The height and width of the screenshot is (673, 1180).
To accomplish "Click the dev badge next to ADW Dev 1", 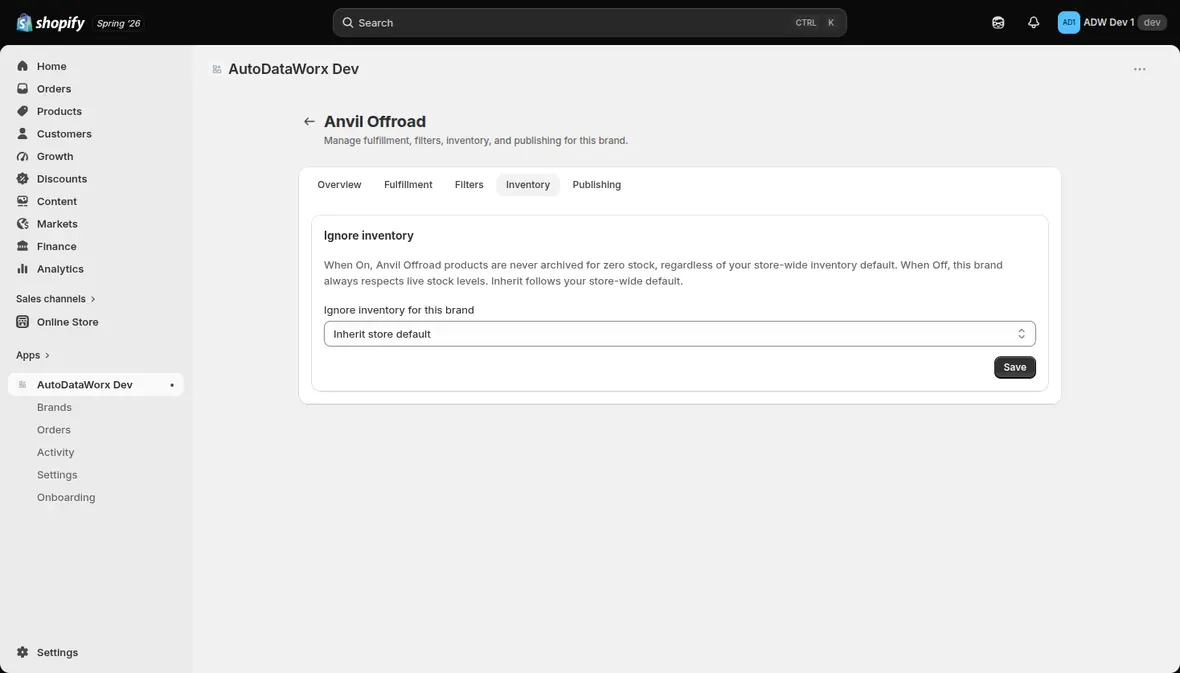I will click(1151, 23).
